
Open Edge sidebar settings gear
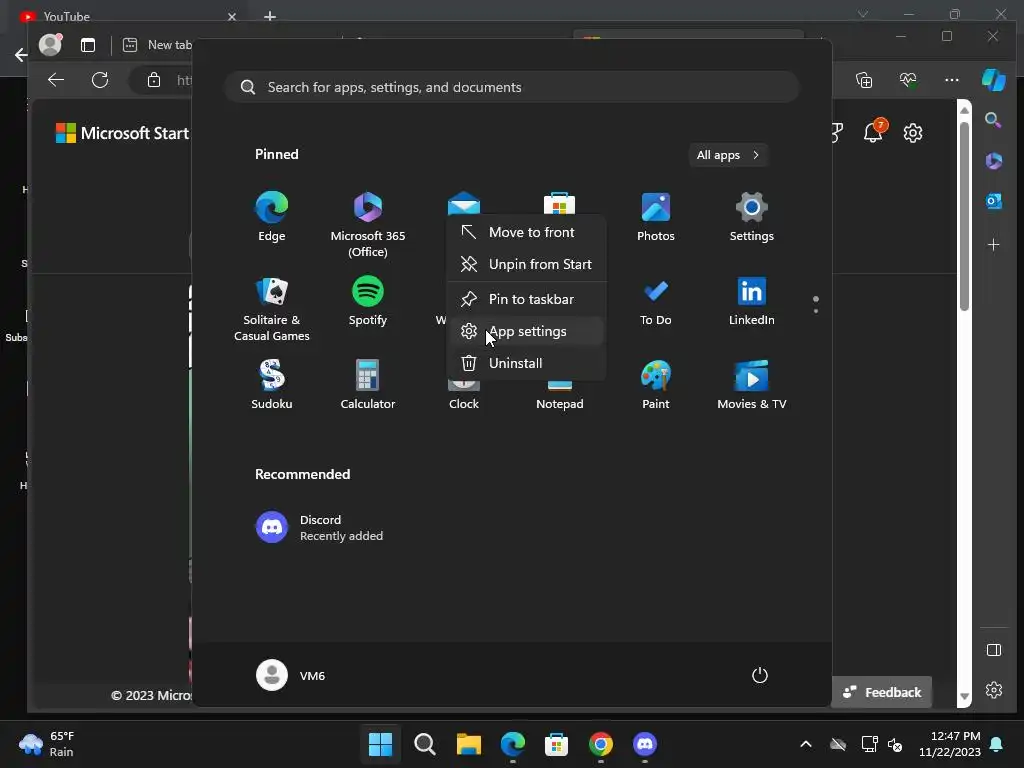point(993,690)
